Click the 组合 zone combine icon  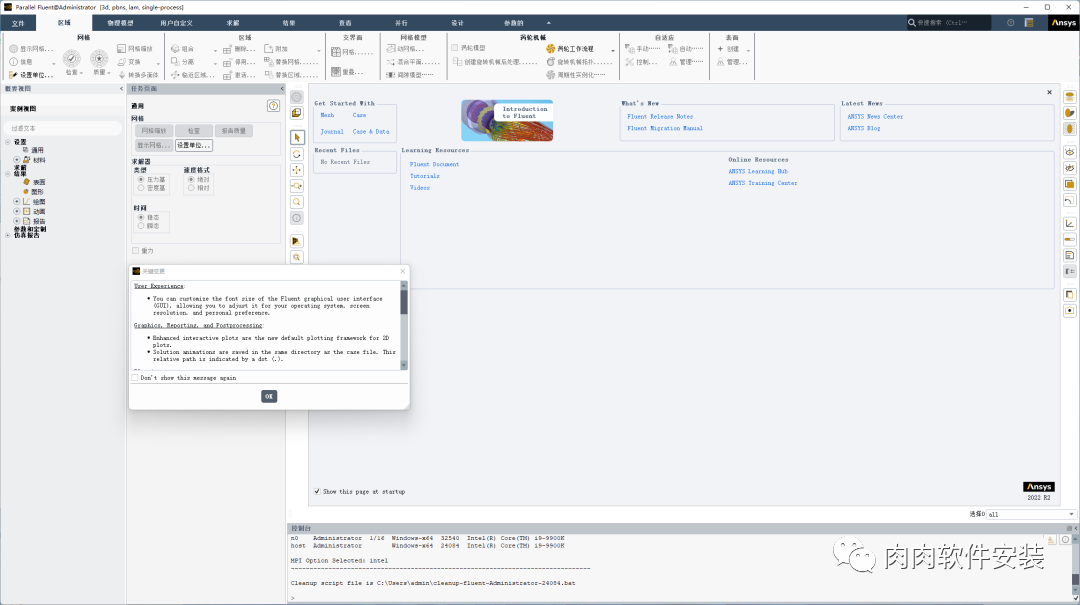[x=175, y=49]
